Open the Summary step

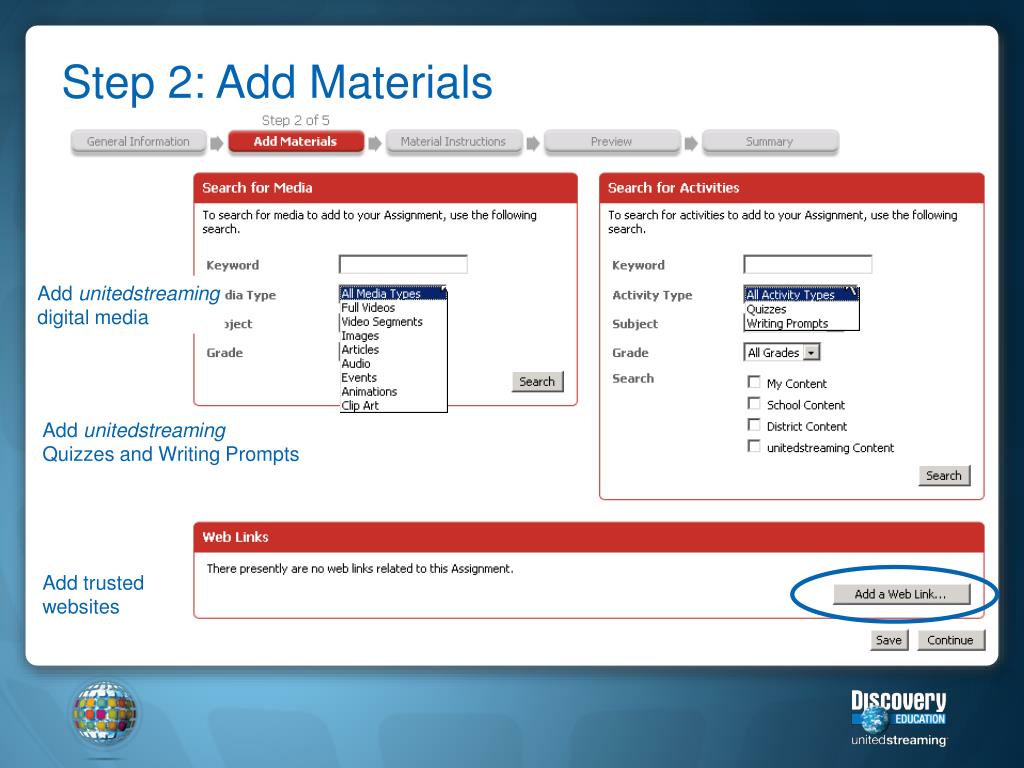(769, 142)
